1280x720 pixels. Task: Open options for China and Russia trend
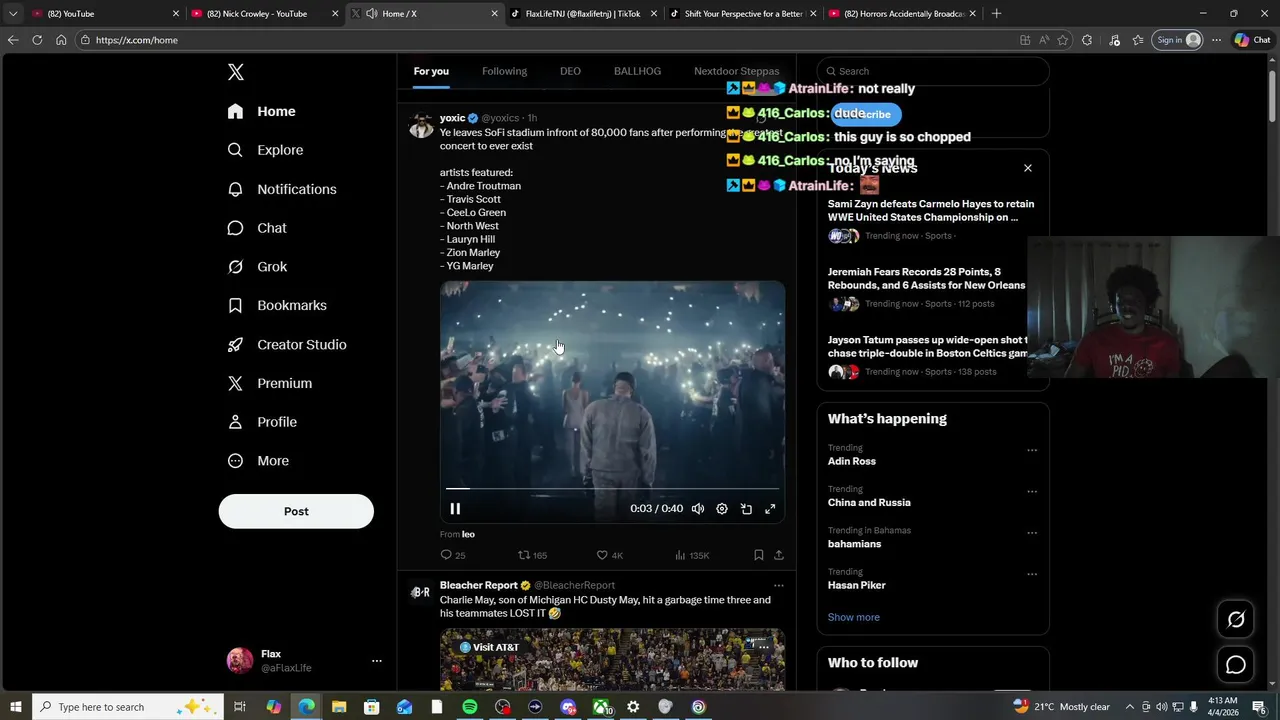pyautogui.click(x=1032, y=492)
